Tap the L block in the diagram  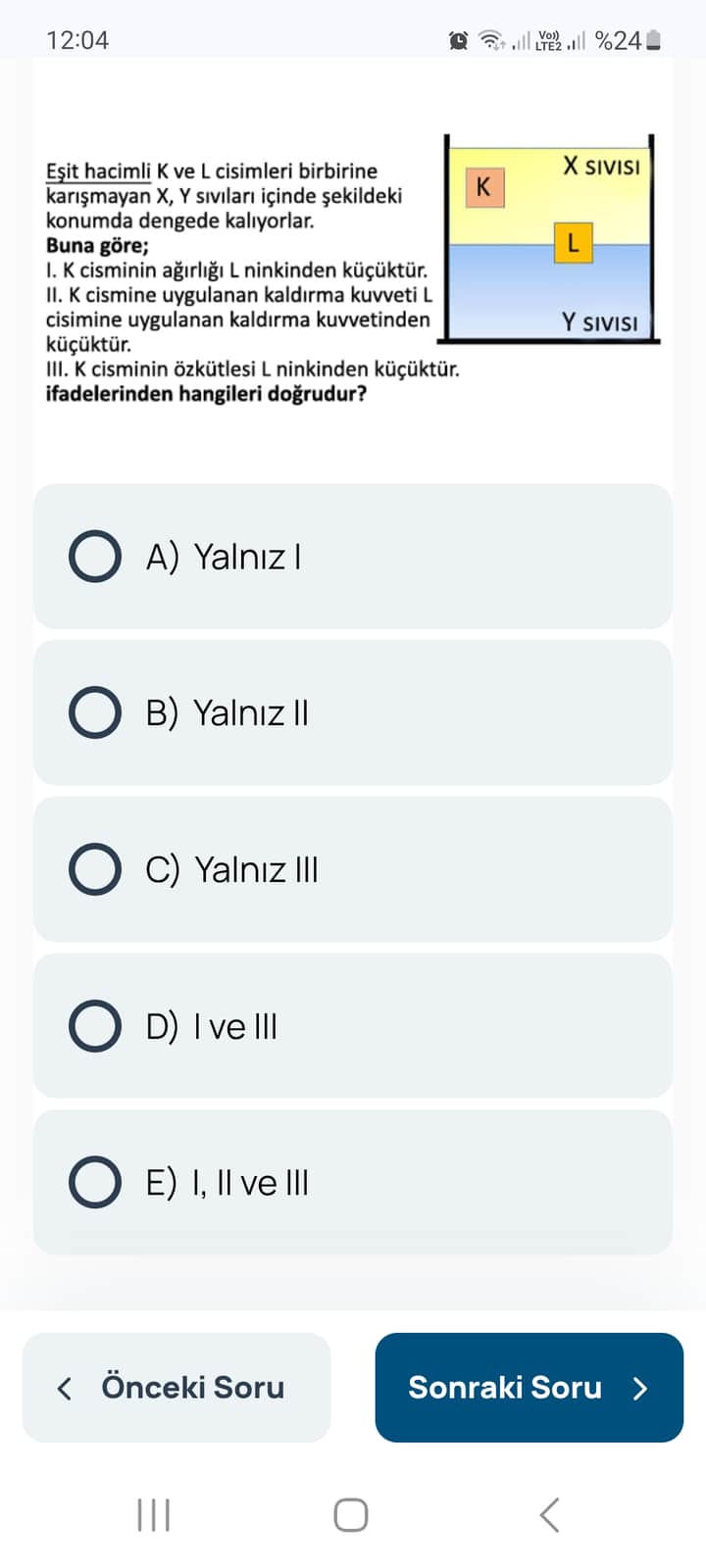coord(573,241)
